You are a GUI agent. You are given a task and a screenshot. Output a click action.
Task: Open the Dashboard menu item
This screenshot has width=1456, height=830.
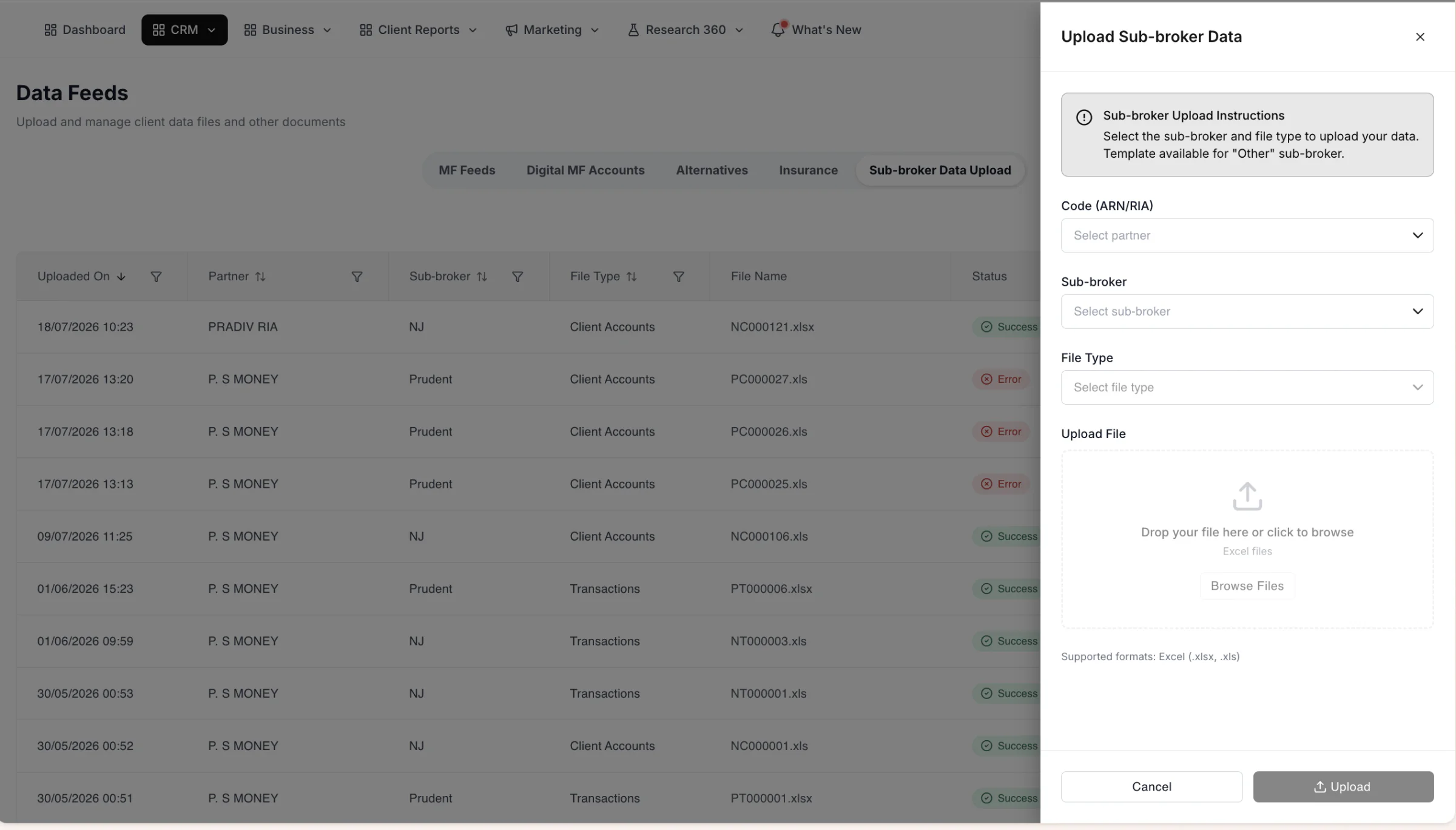pyautogui.click(x=85, y=30)
